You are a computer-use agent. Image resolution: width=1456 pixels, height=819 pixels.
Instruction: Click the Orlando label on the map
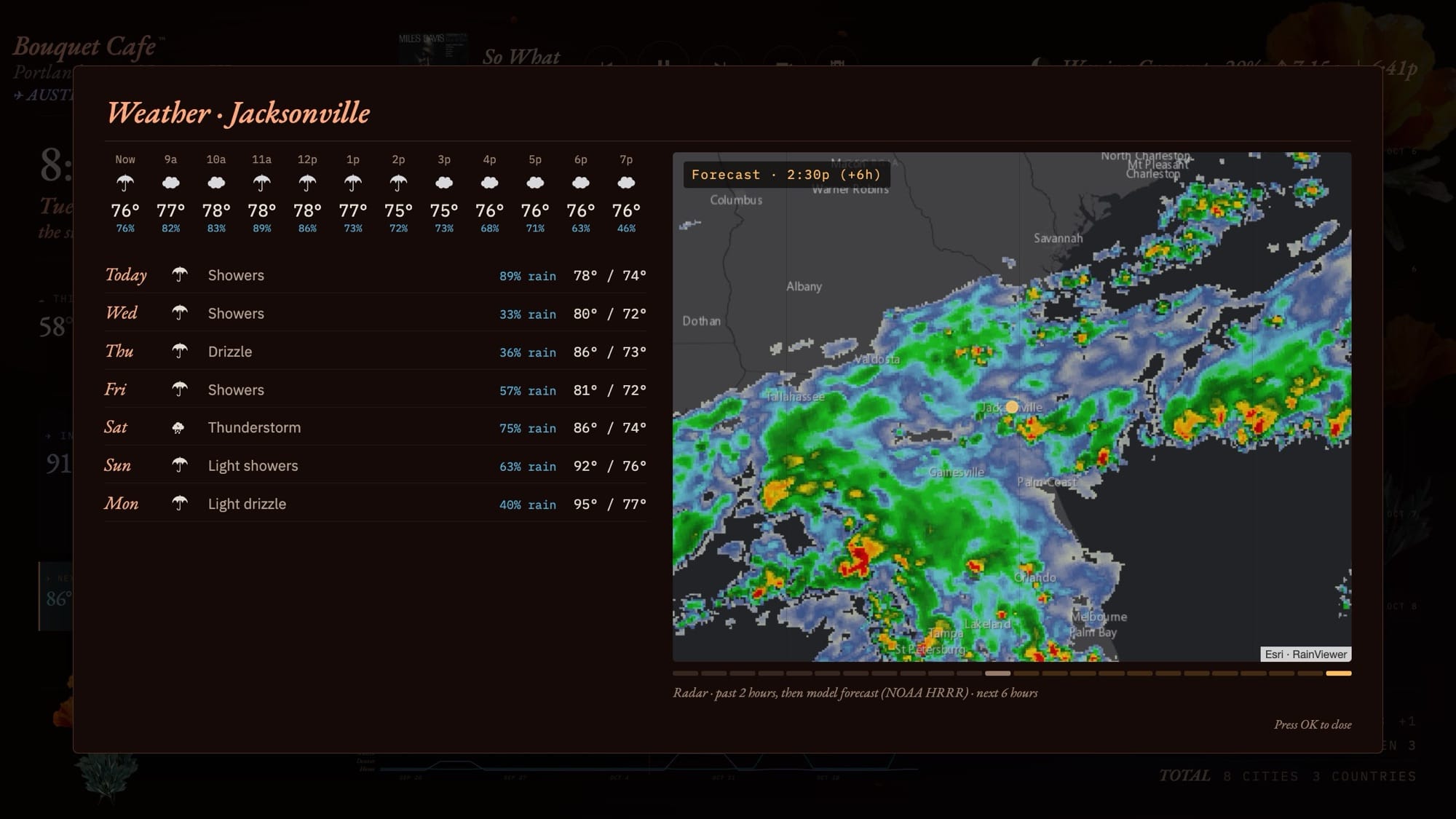(x=1035, y=577)
